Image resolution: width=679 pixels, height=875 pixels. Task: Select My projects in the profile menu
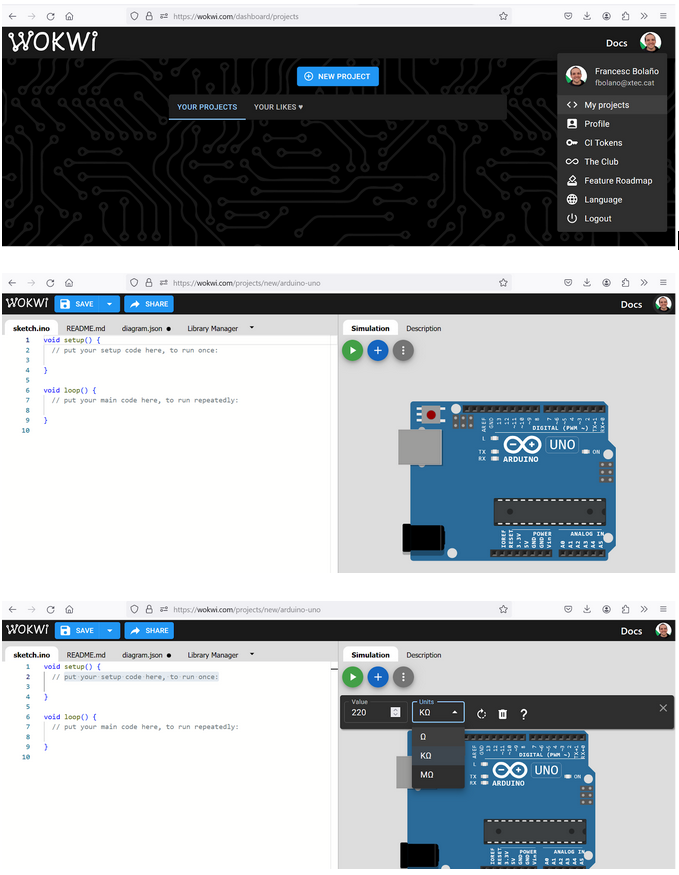[606, 105]
